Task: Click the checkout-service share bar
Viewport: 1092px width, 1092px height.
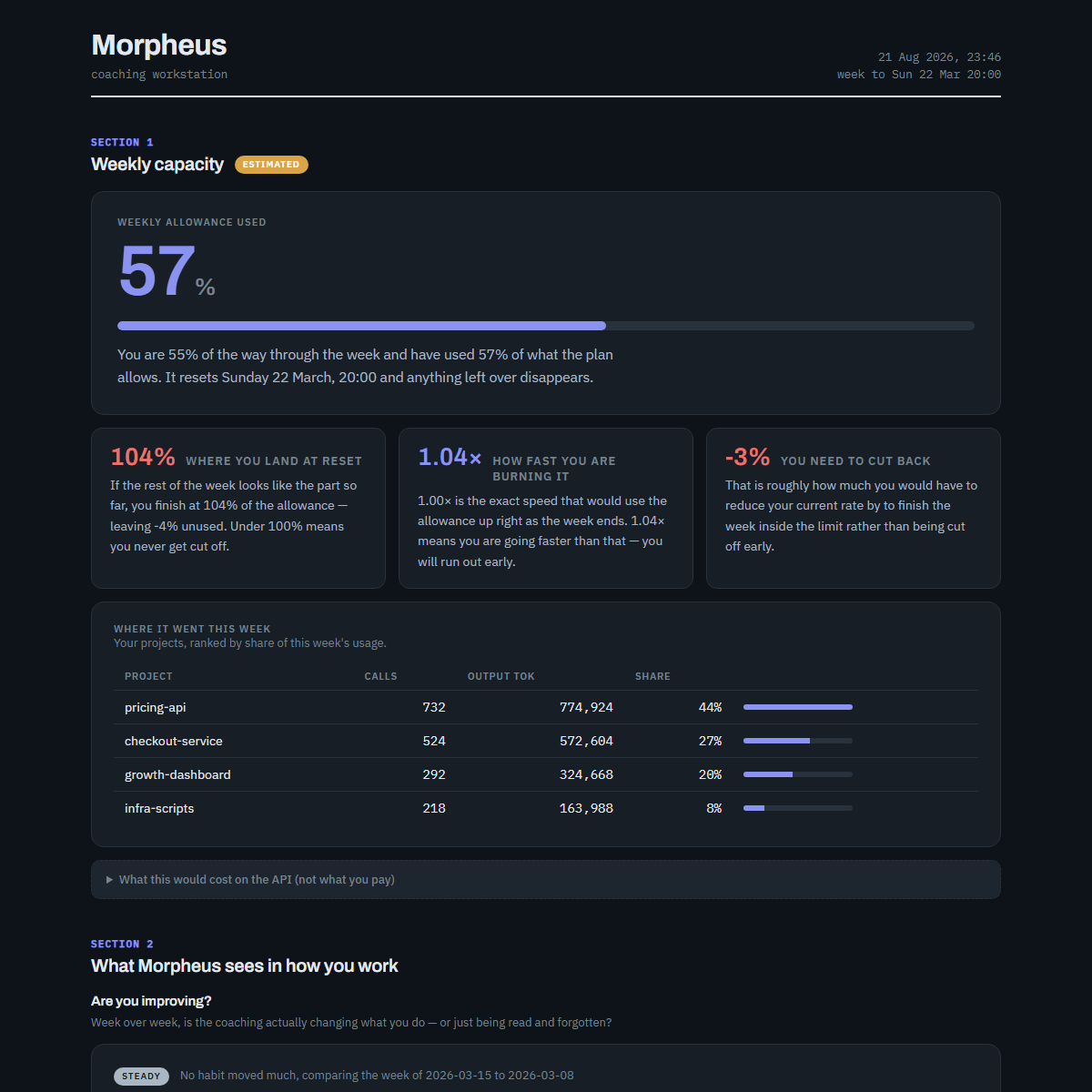Action: pyautogui.click(x=798, y=741)
